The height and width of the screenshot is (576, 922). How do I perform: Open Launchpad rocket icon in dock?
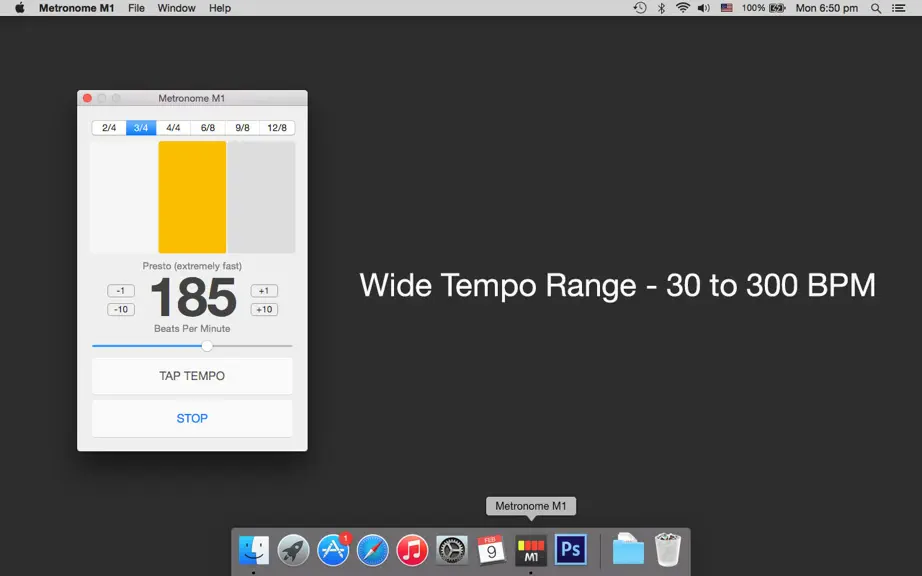(293, 550)
